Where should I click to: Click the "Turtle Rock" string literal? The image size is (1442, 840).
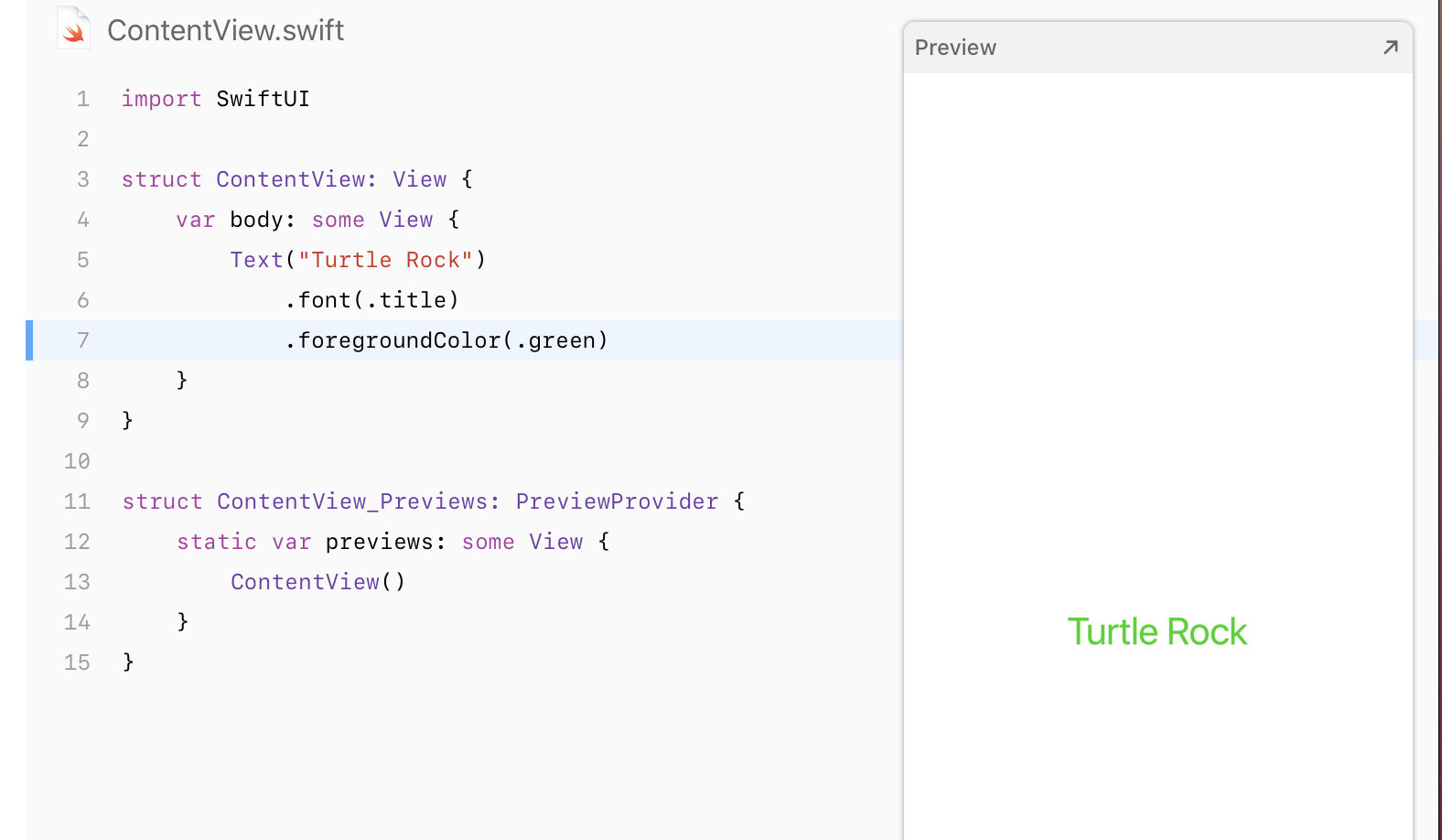385,260
